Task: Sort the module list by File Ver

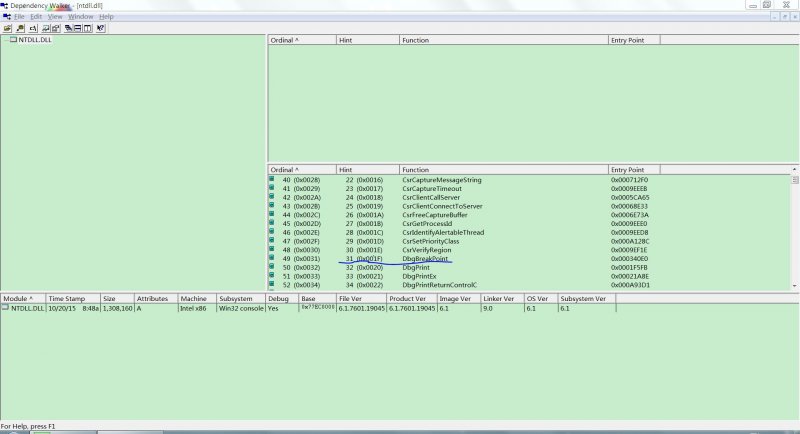Action: [x=361, y=298]
